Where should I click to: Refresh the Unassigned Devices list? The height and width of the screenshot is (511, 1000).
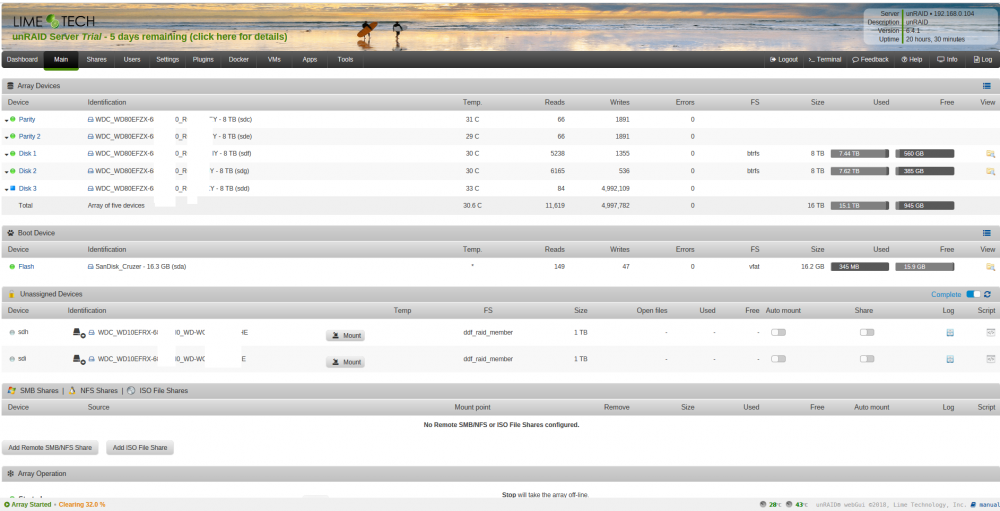pyautogui.click(x=987, y=294)
